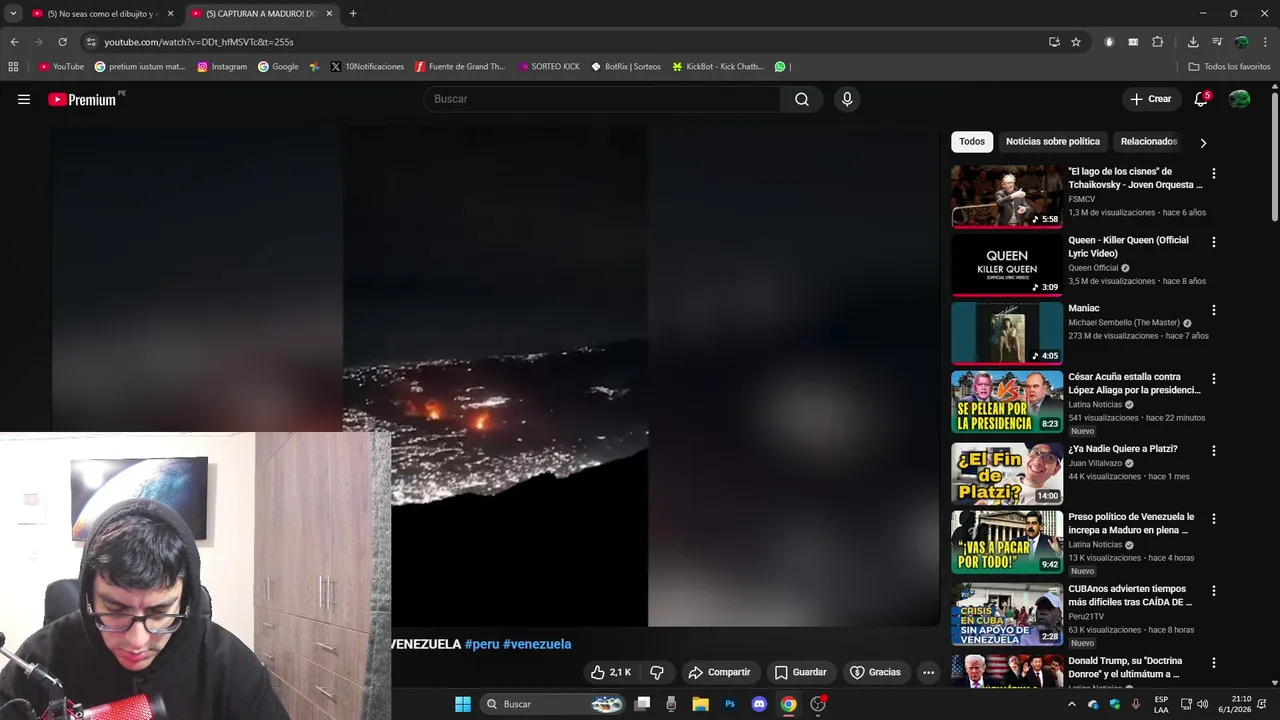The width and height of the screenshot is (1280, 720).
Task: Click the Windows taskbar Buscar box
Action: [x=552, y=704]
